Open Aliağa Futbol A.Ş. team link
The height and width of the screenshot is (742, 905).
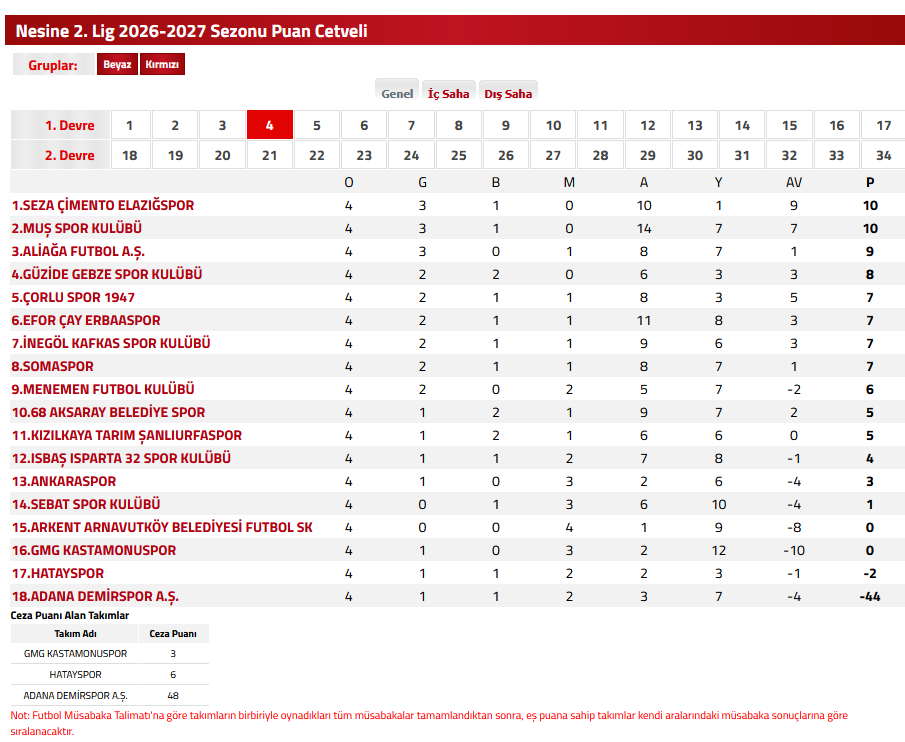coord(78,252)
